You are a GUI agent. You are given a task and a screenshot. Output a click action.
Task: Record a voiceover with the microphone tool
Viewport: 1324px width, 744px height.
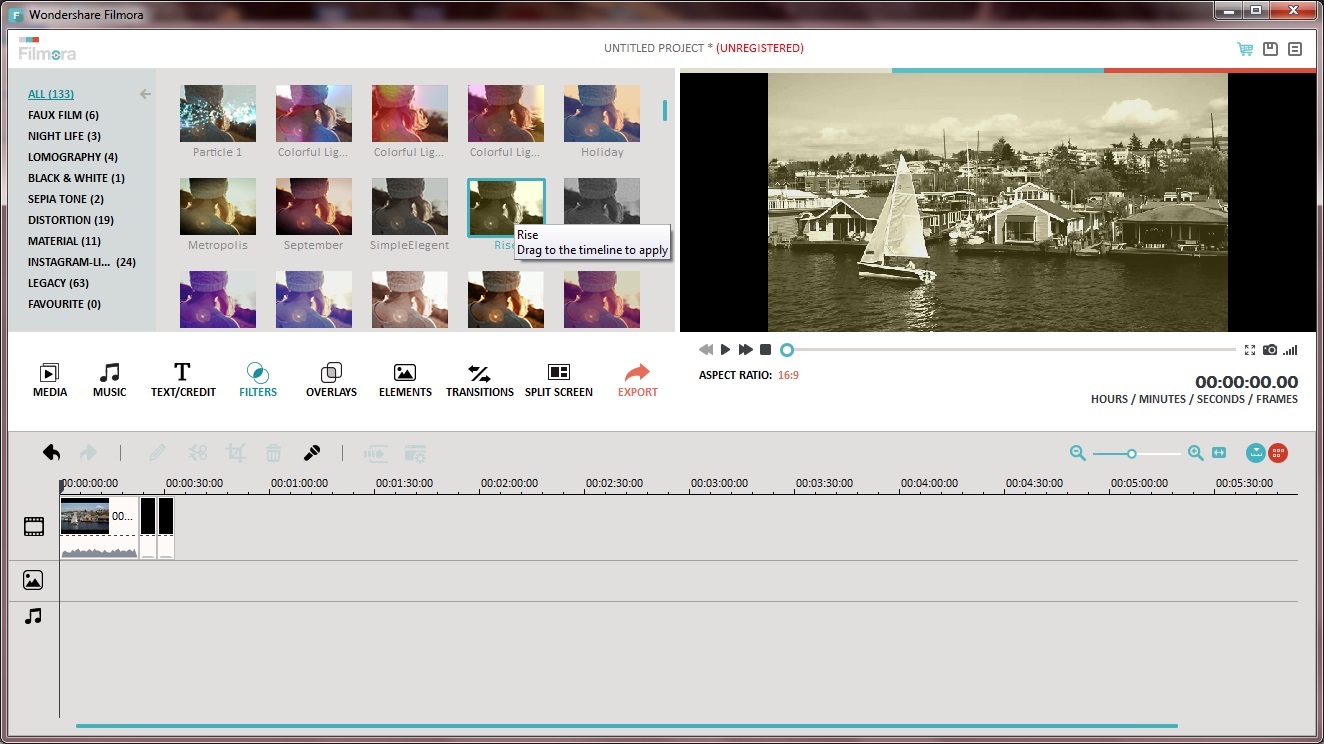[311, 452]
